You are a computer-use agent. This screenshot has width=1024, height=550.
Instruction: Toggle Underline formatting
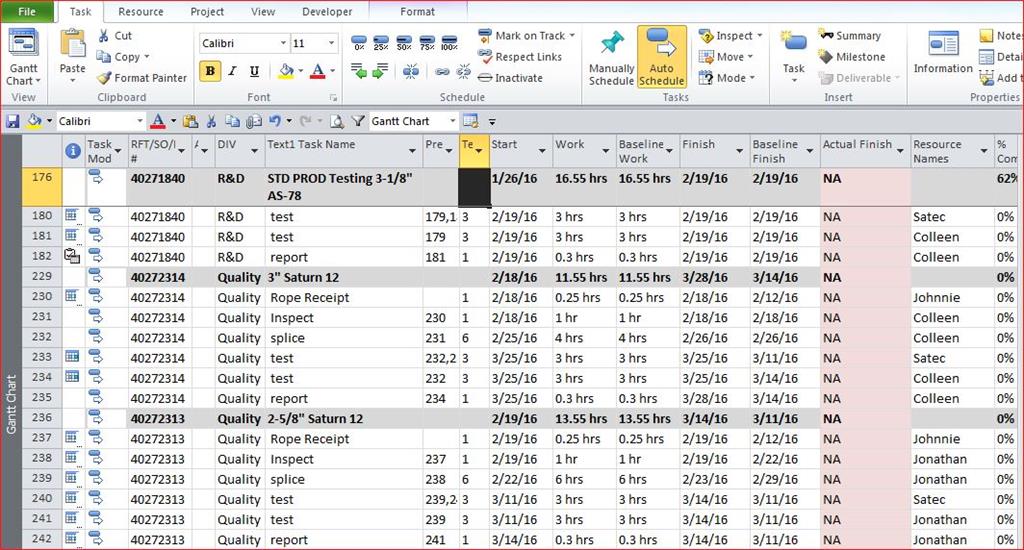[x=255, y=71]
